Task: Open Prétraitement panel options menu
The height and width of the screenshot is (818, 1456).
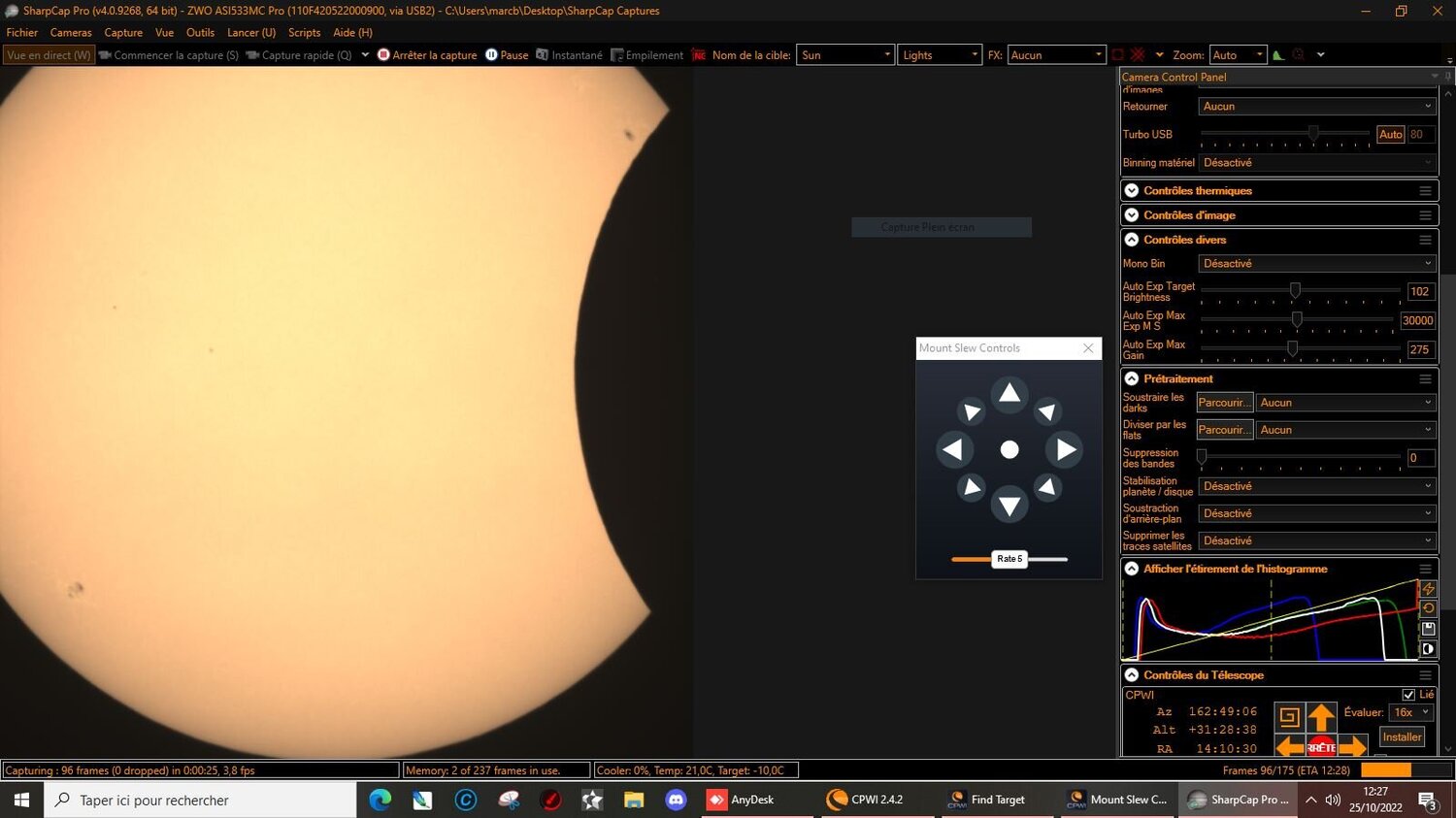Action: 1425,379
